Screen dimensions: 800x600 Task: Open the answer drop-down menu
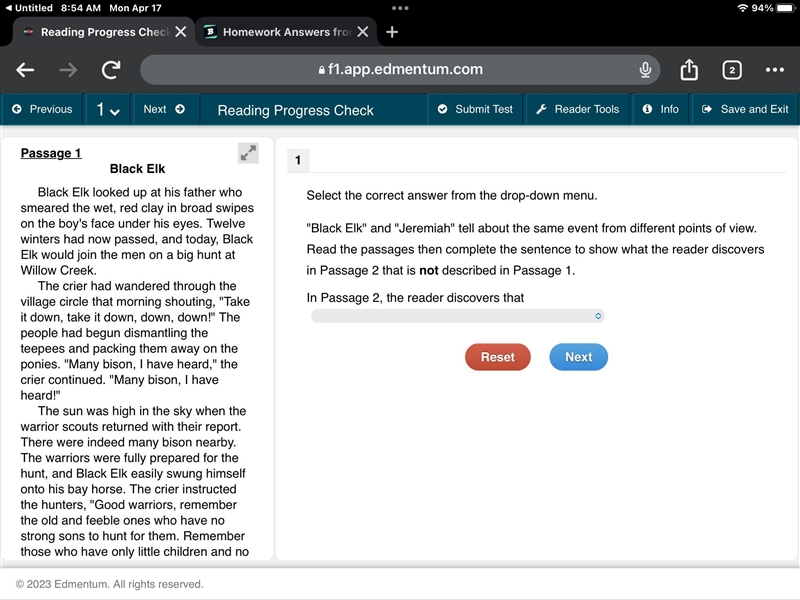click(458, 316)
